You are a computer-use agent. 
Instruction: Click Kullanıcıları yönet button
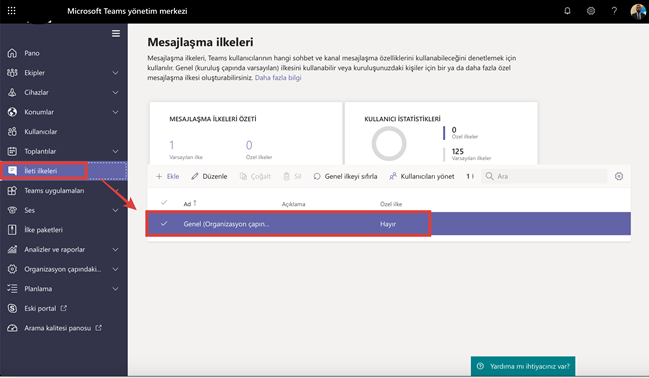click(421, 176)
